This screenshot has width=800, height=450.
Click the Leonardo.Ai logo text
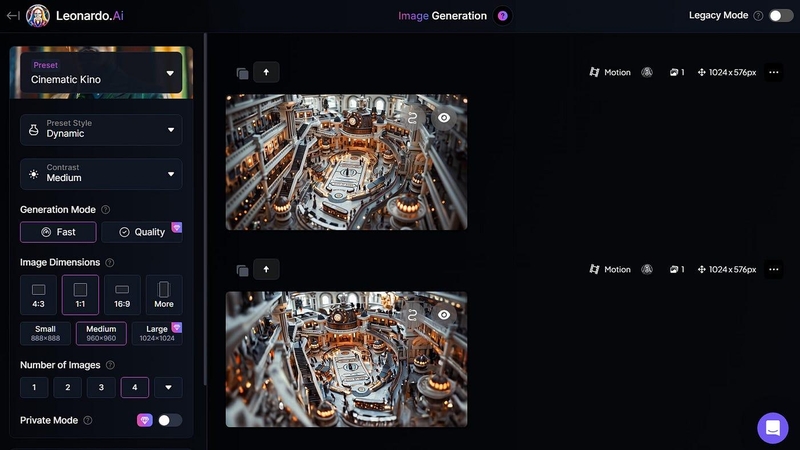(x=90, y=16)
